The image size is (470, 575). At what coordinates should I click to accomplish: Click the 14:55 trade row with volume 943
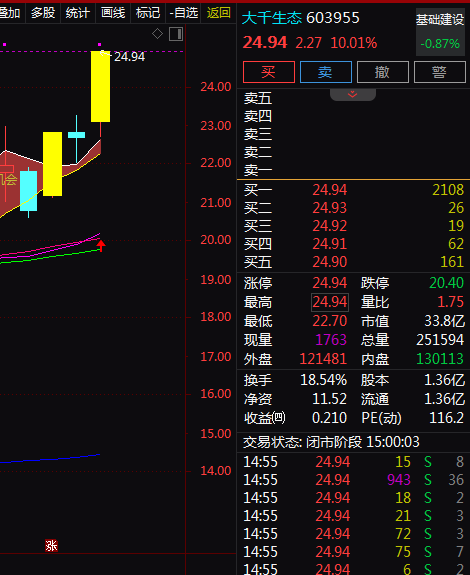(354, 480)
